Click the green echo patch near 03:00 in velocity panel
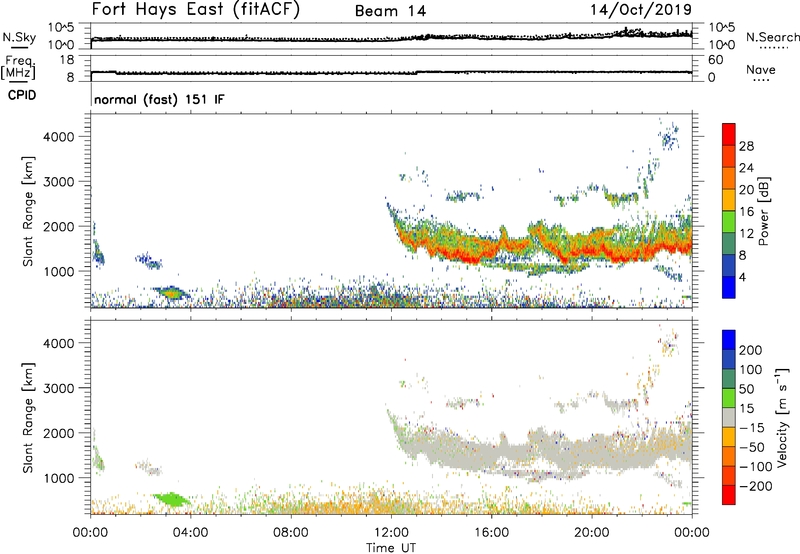Viewport: 800px width, 554px height. point(172,499)
